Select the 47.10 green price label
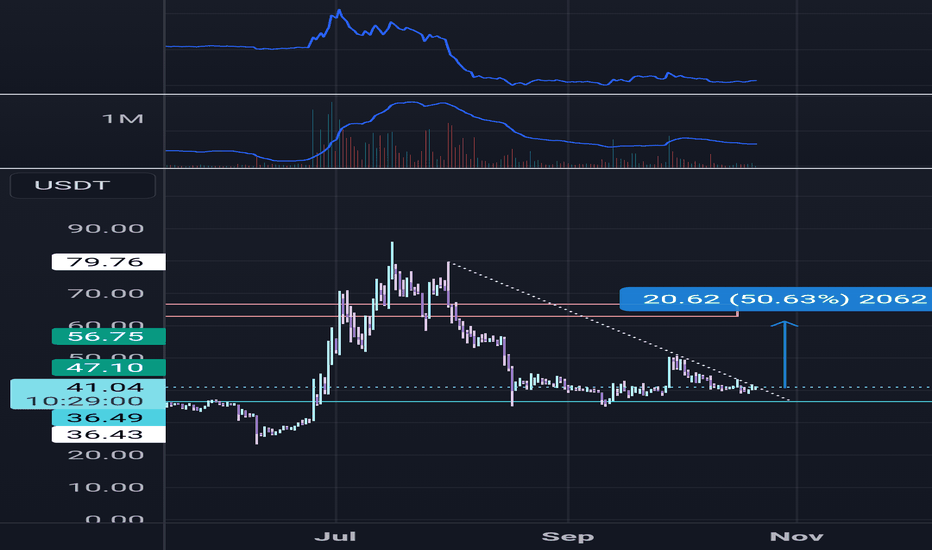932x550 pixels. (x=108, y=367)
